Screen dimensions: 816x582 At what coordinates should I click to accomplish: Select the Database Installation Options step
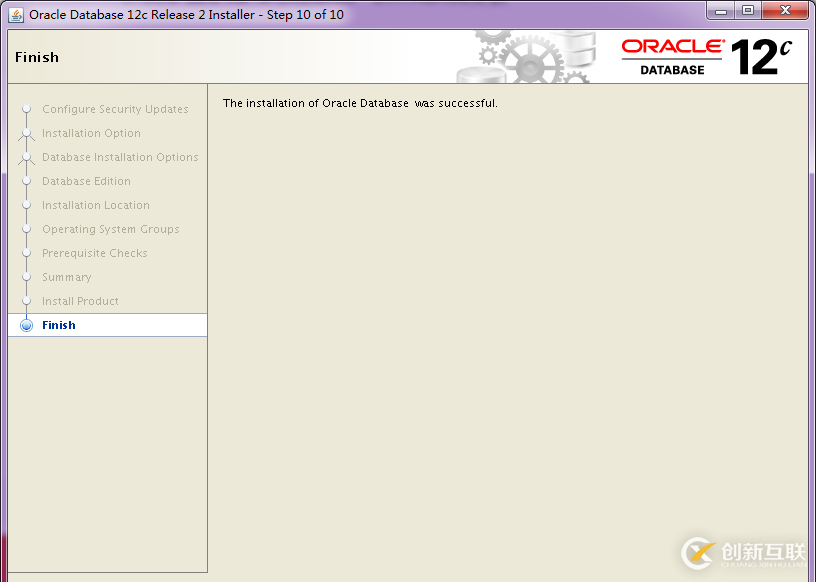coord(120,157)
